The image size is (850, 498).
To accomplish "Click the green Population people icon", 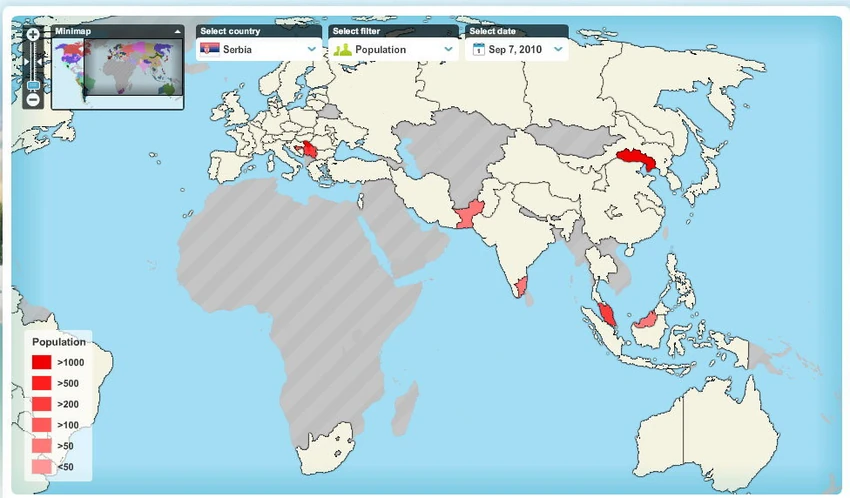I will tap(343, 50).
